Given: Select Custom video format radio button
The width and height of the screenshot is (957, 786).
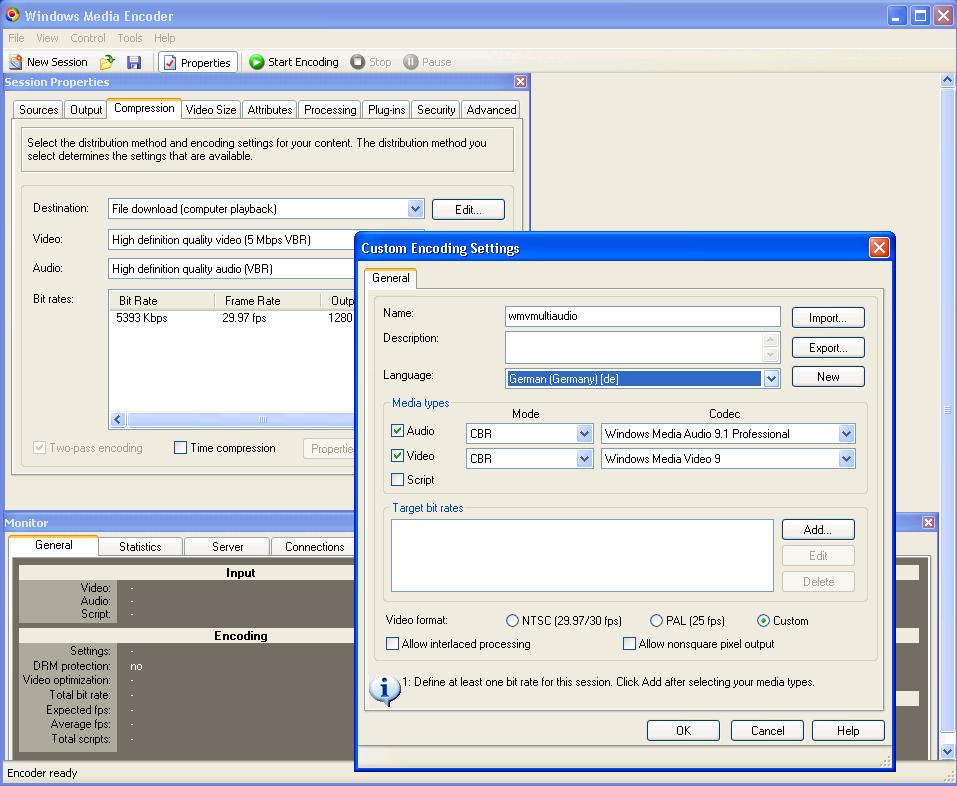Looking at the screenshot, I should tap(764, 621).
